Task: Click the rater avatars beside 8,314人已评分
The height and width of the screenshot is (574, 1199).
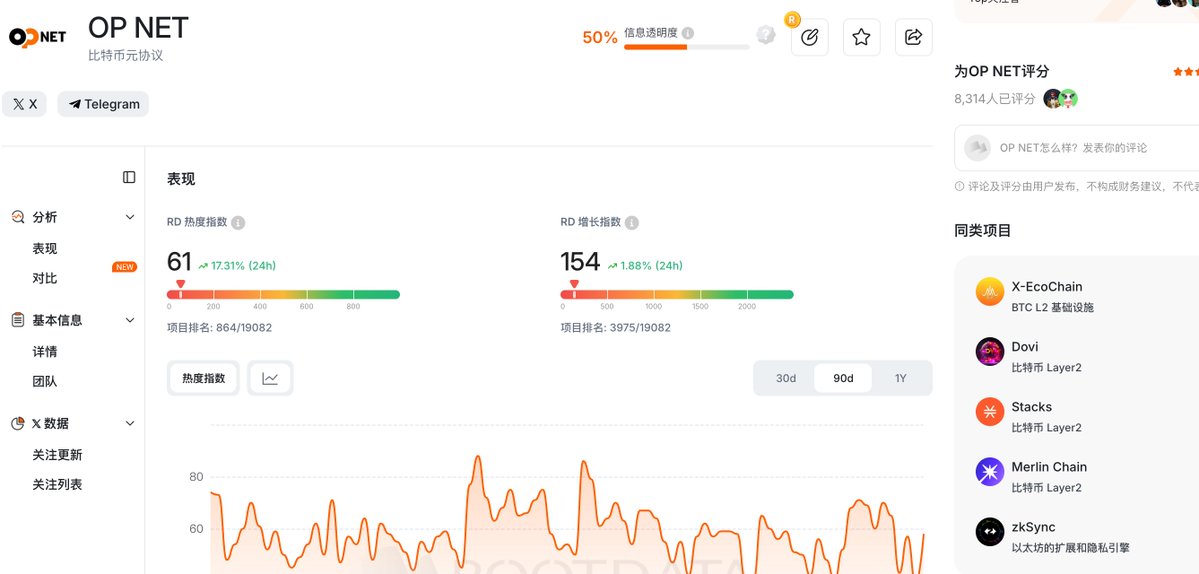Action: coord(1061,99)
